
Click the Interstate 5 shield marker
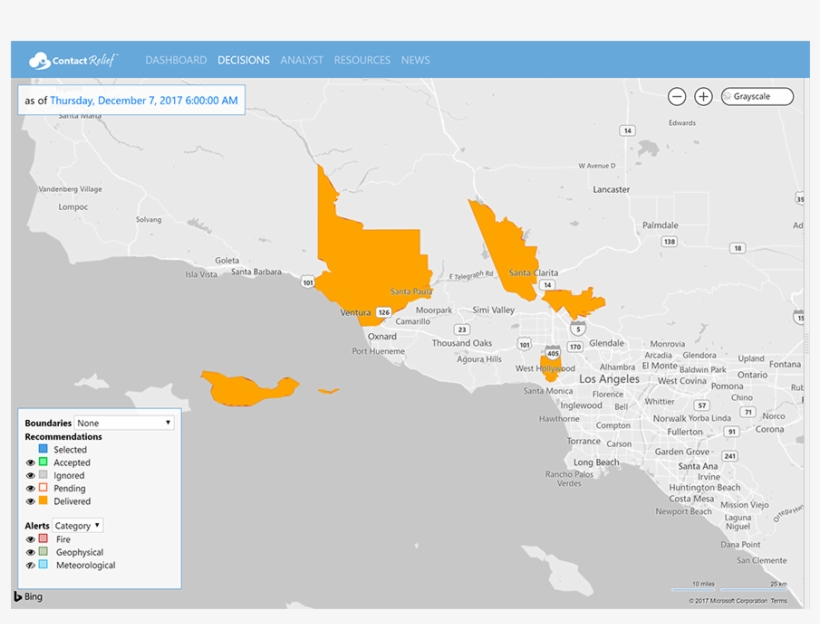coord(579,328)
